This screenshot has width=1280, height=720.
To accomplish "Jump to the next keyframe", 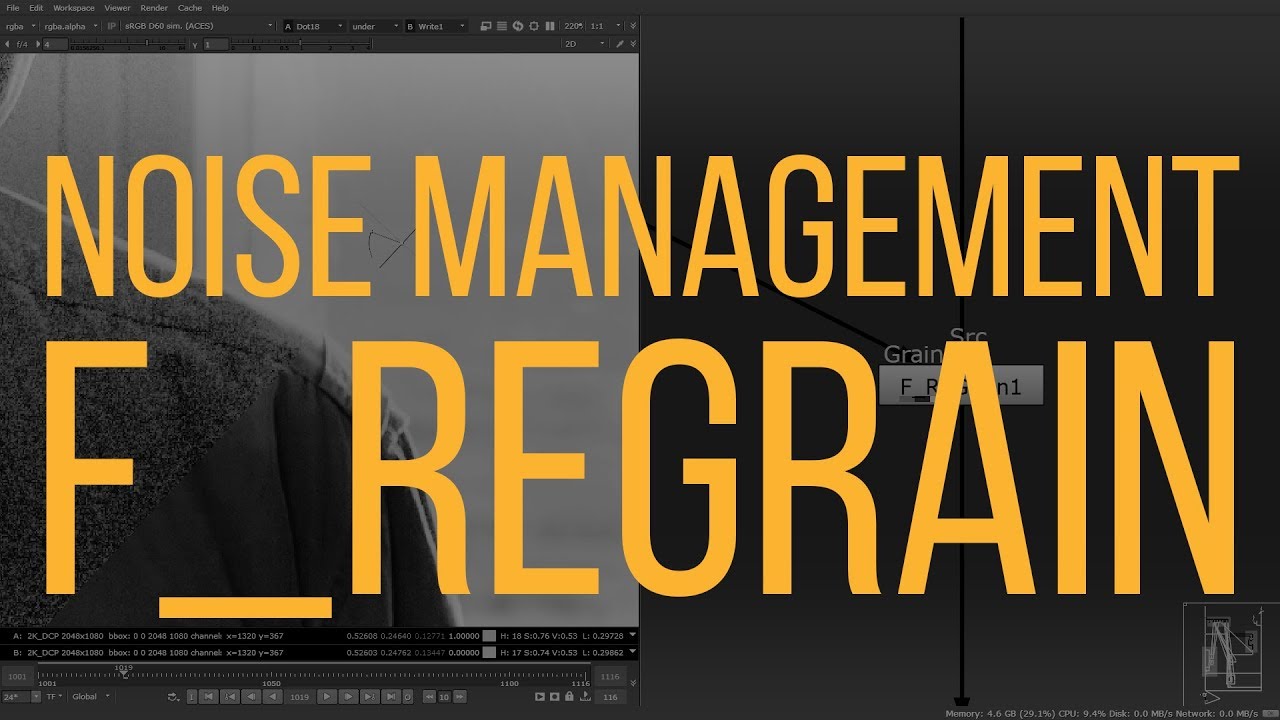I will point(370,696).
